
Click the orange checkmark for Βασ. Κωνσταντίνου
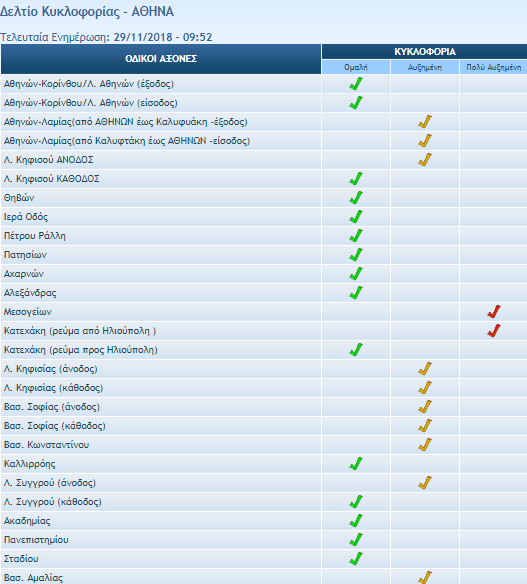pos(425,445)
